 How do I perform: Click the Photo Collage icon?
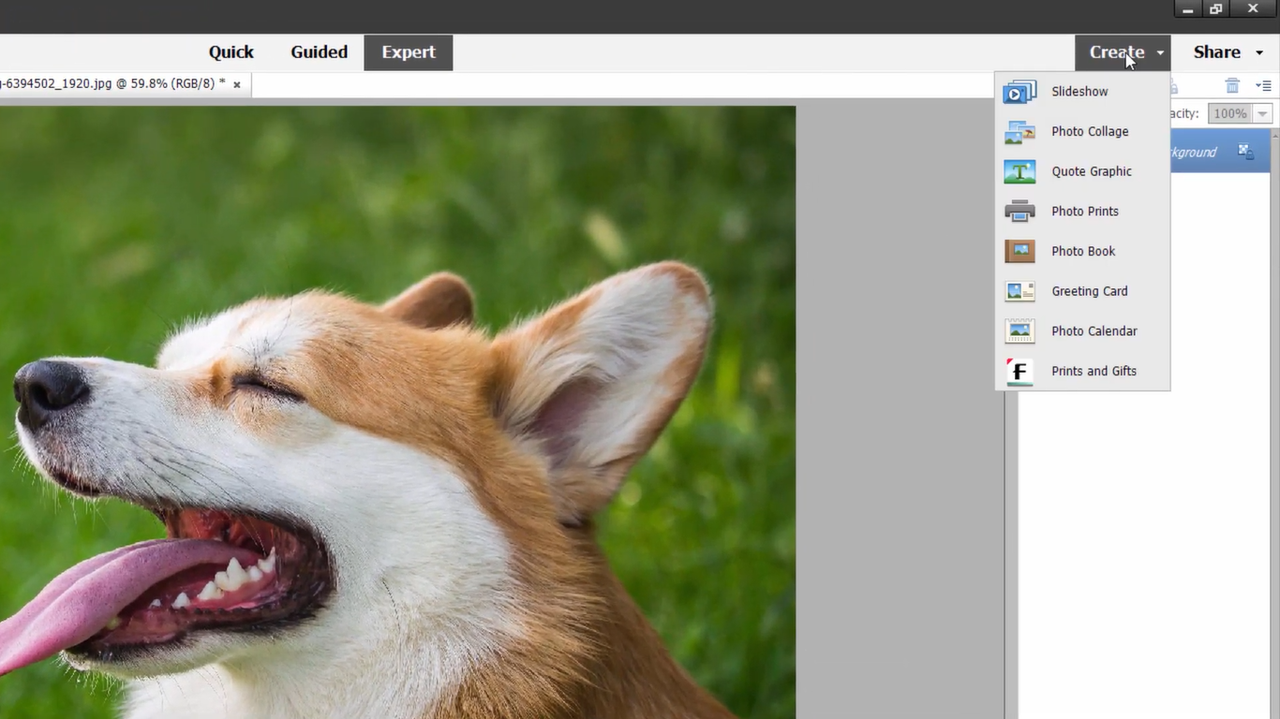point(1019,132)
